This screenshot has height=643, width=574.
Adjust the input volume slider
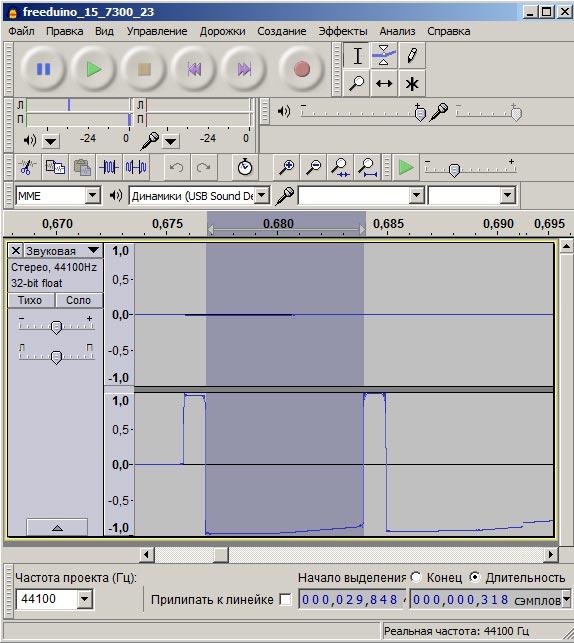point(516,113)
